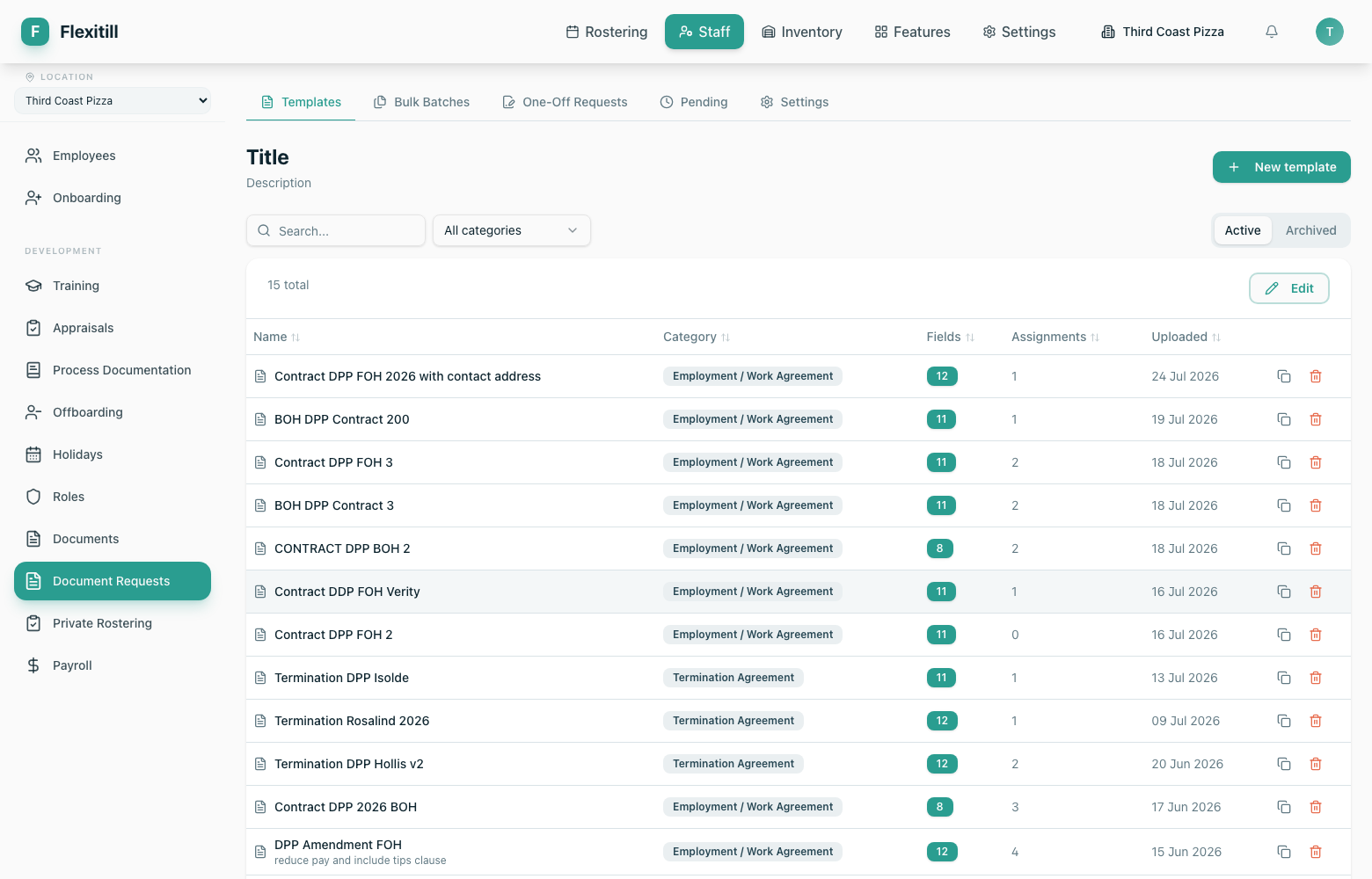Open Private Rostering in sidebar
The image size is (1372, 879).
click(113, 623)
